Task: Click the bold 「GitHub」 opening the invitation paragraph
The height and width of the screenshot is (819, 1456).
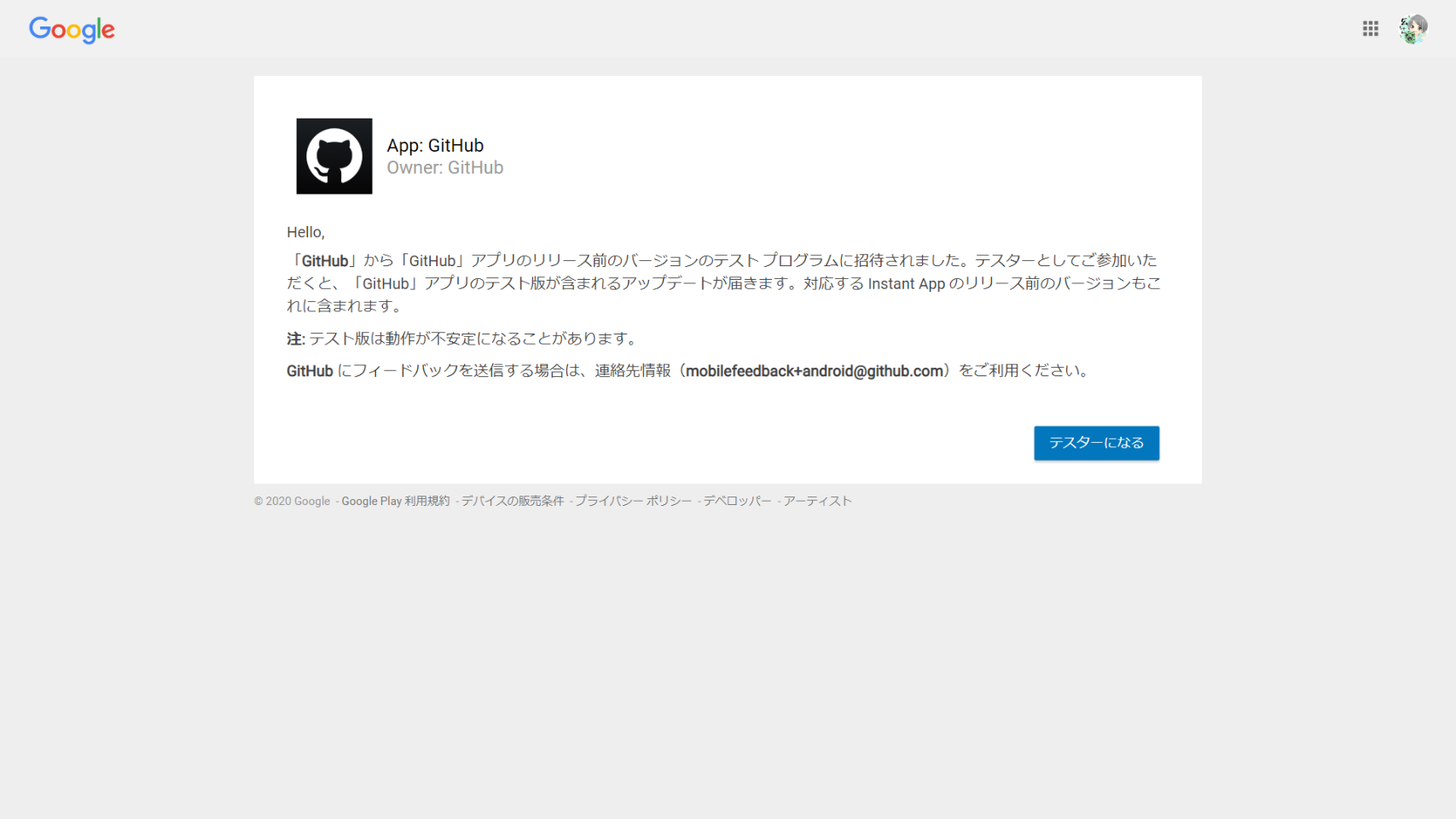Action: [x=324, y=261]
